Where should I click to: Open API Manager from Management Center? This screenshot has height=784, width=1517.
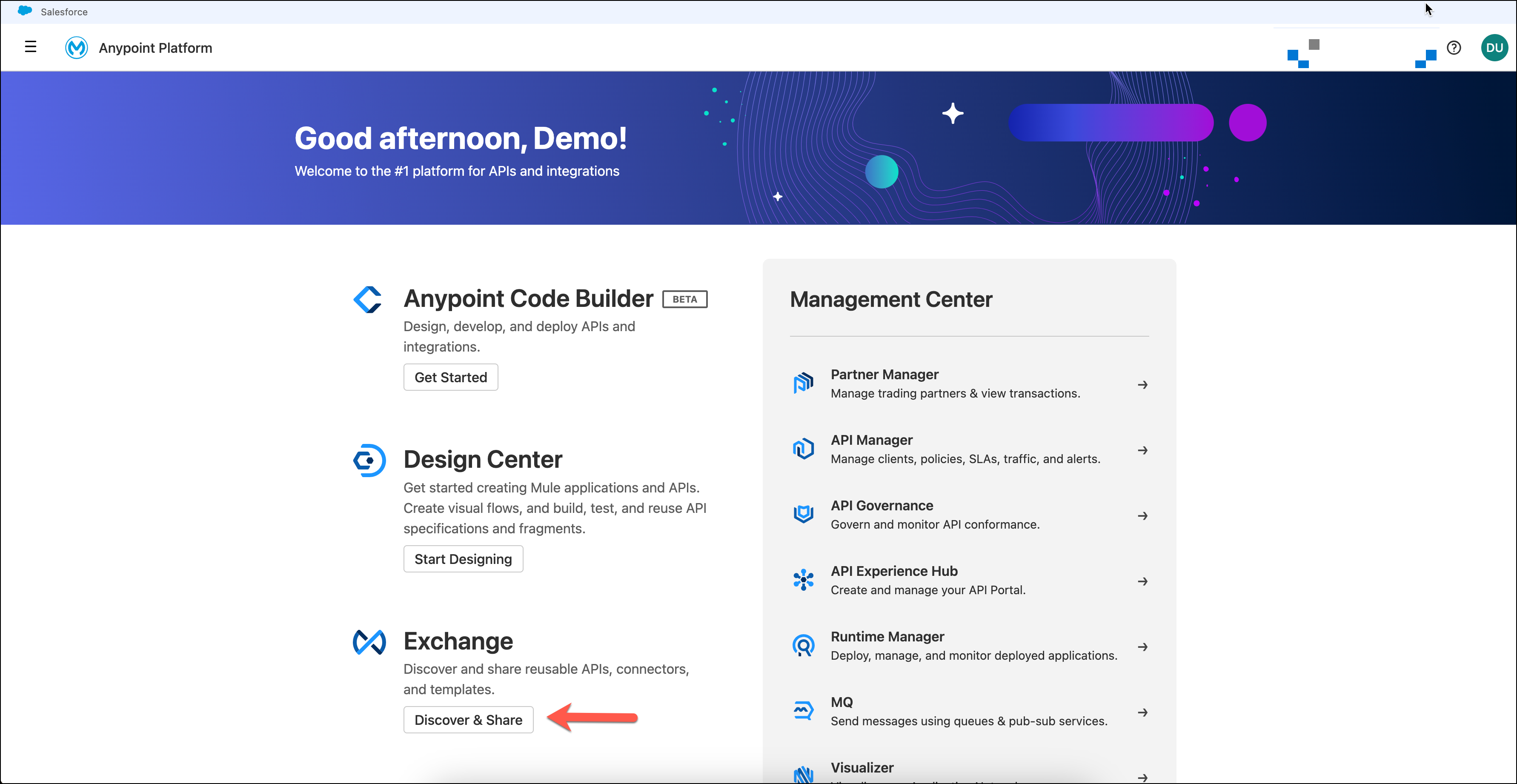coord(872,440)
